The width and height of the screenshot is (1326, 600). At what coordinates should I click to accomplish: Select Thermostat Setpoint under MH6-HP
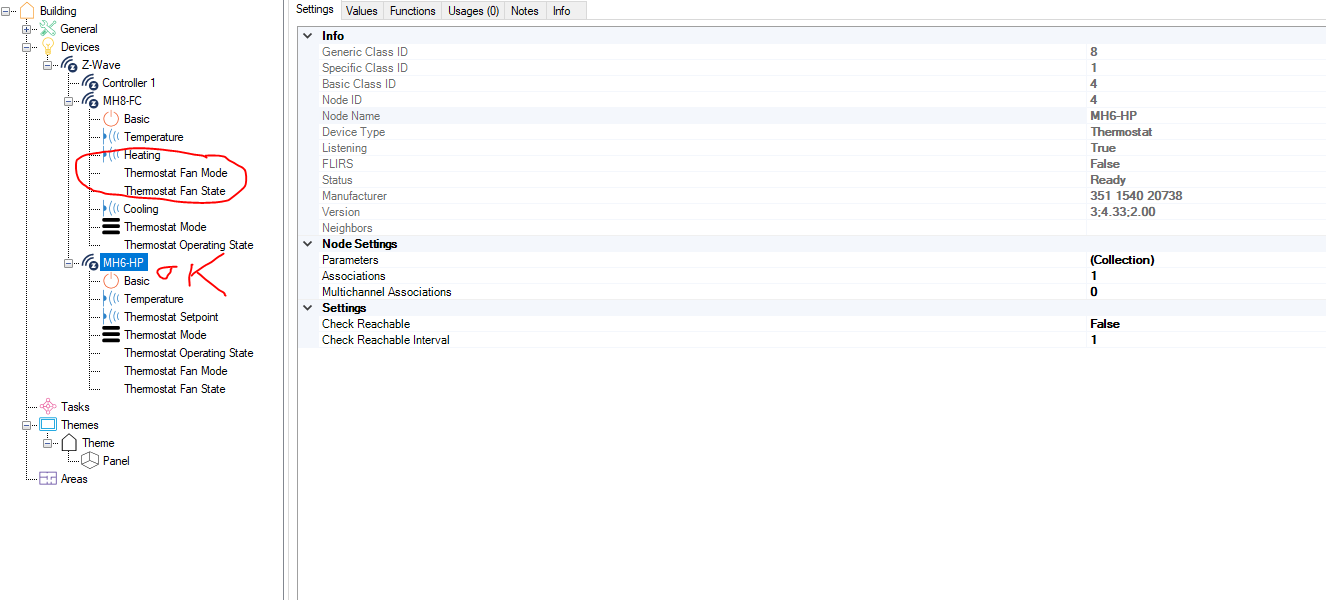click(x=170, y=317)
